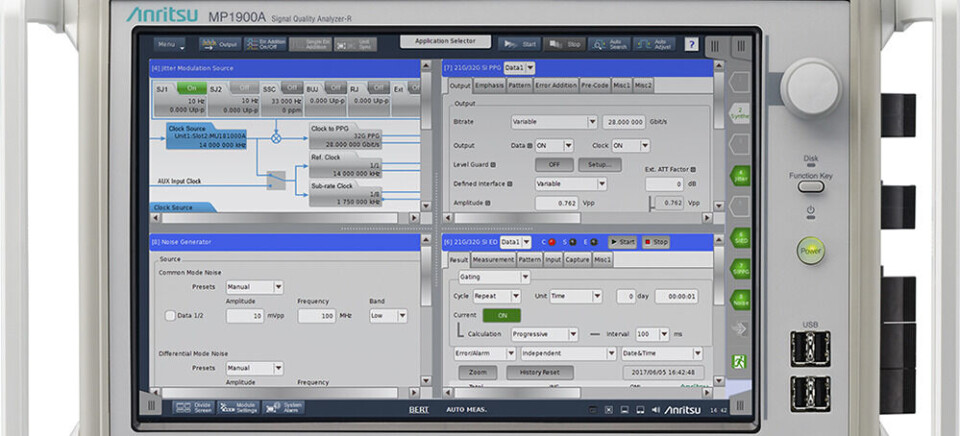Switch to the Pre-Code tab
Image resolution: width=960 pixels, height=436 pixels.
point(596,86)
